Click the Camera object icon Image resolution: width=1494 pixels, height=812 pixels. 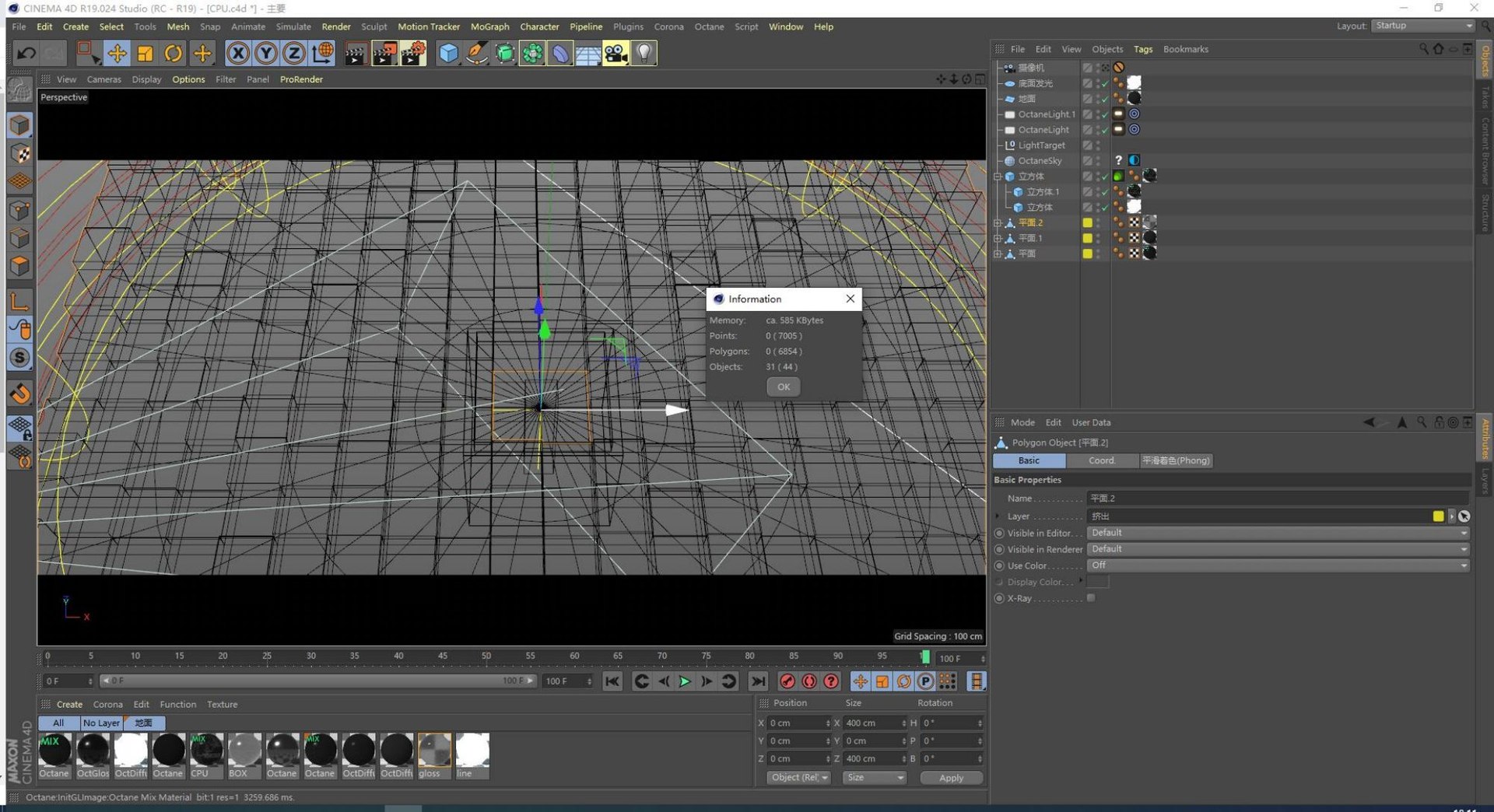tap(615, 53)
